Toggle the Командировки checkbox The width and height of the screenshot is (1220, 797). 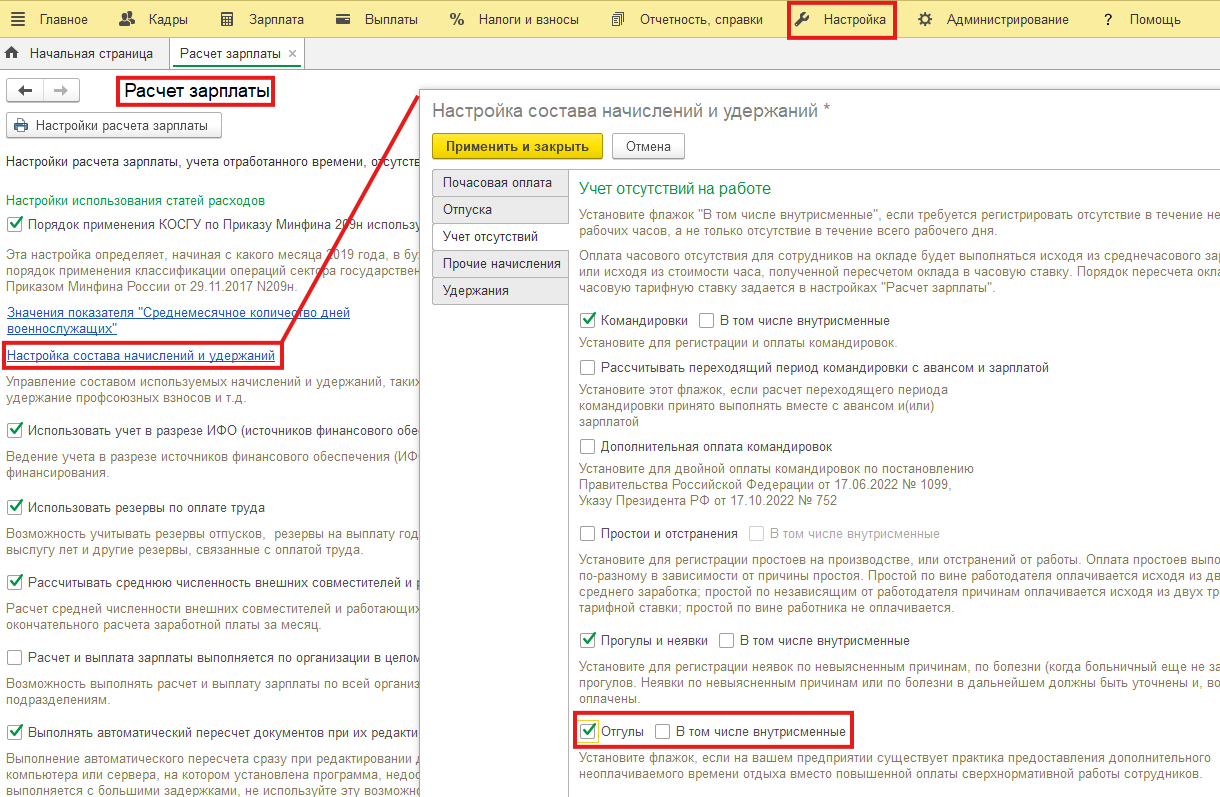pyautogui.click(x=588, y=321)
